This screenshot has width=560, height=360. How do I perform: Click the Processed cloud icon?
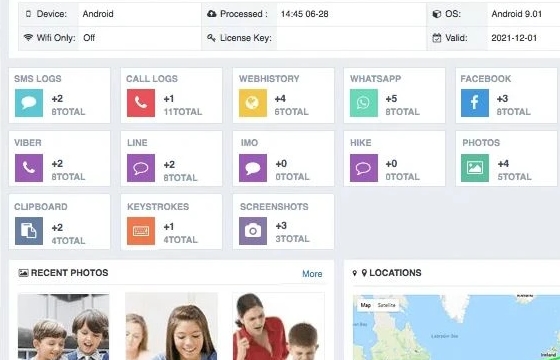(x=212, y=14)
